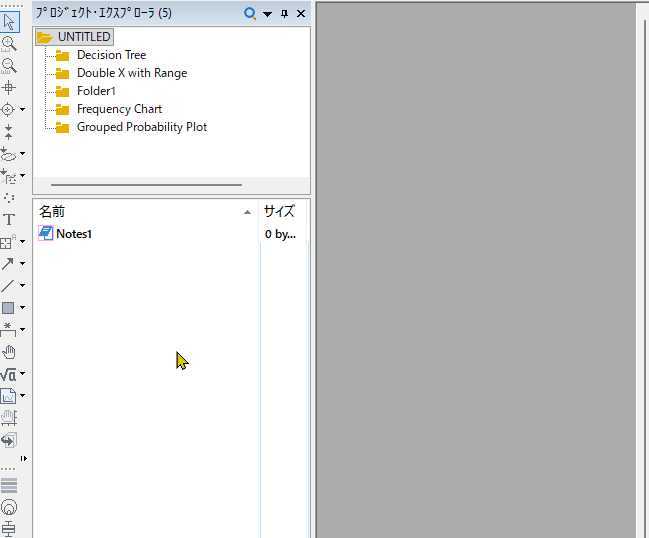Select the UNTITLED root project folder

coord(75,37)
